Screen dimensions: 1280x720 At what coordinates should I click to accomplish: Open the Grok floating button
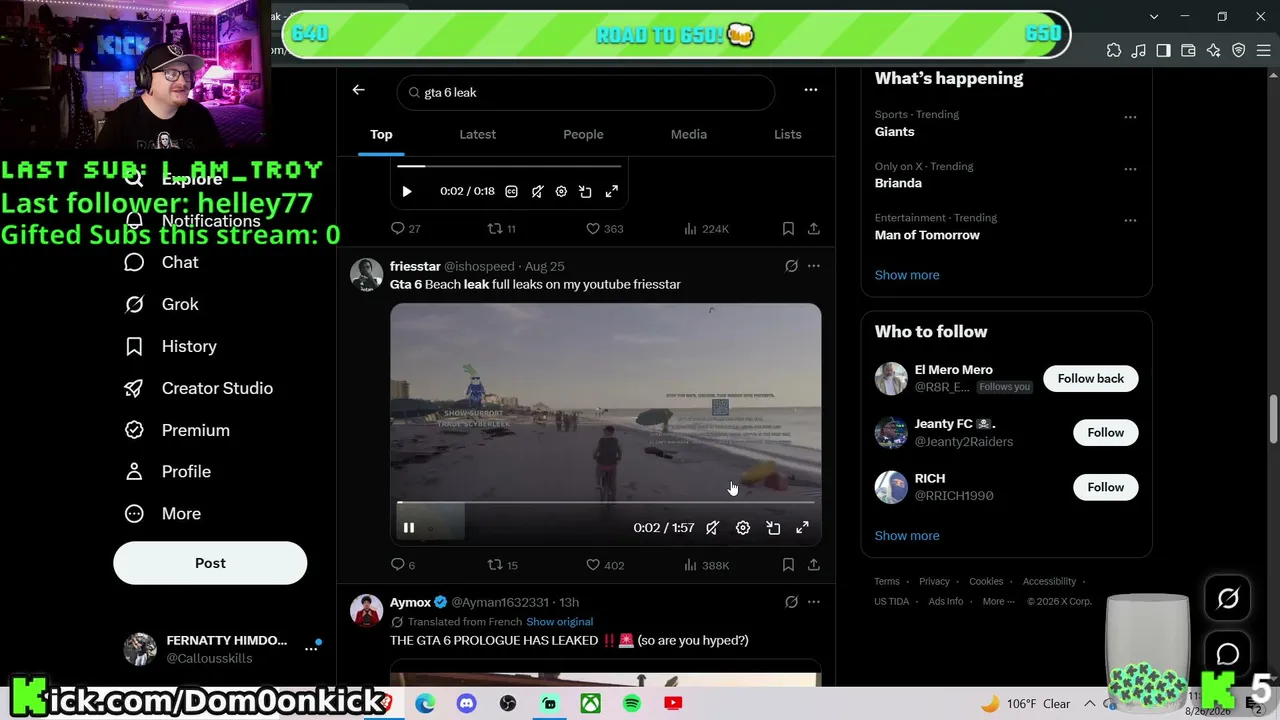point(1228,598)
